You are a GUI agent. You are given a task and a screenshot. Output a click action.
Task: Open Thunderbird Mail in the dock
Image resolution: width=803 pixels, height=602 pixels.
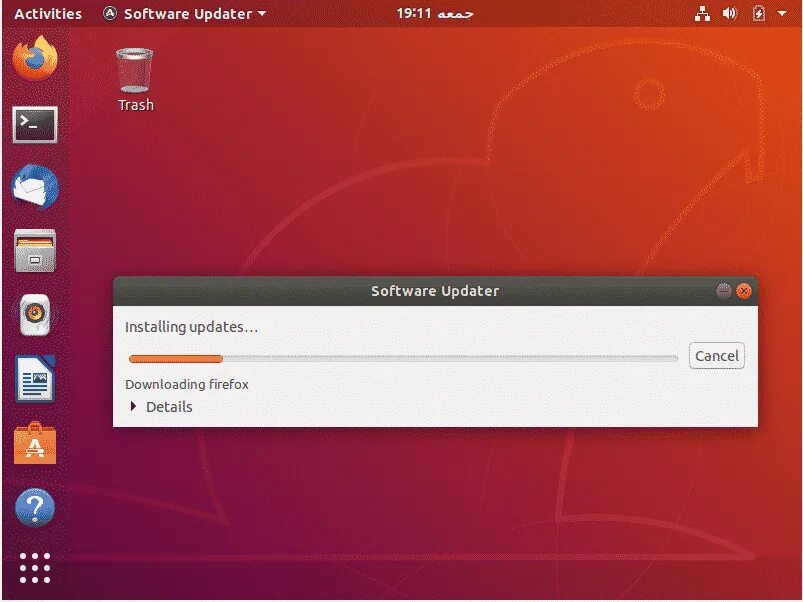35,187
